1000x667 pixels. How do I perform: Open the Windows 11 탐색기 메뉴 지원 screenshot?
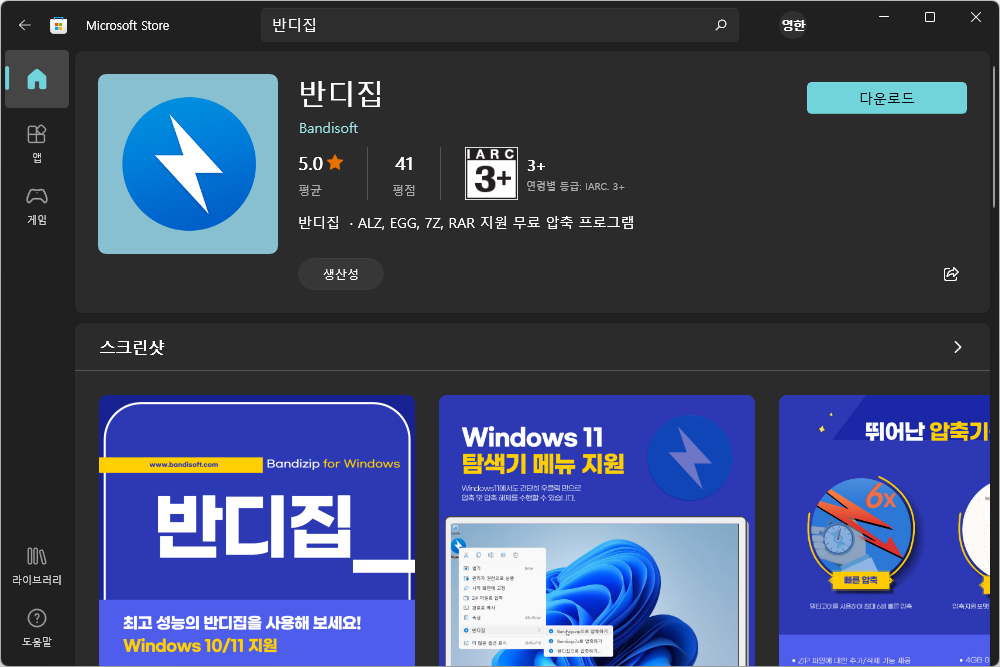point(597,531)
